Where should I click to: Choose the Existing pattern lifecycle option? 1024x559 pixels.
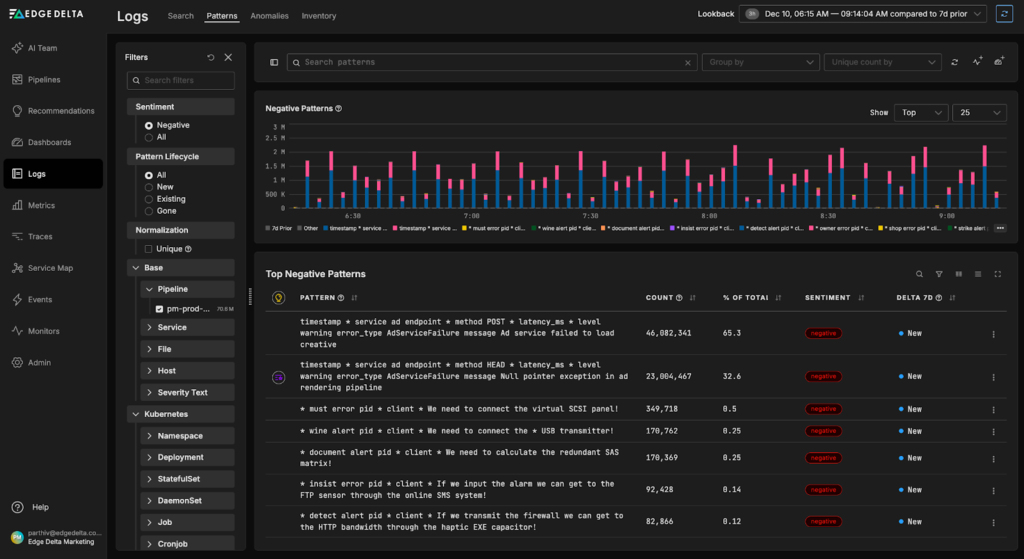point(149,199)
